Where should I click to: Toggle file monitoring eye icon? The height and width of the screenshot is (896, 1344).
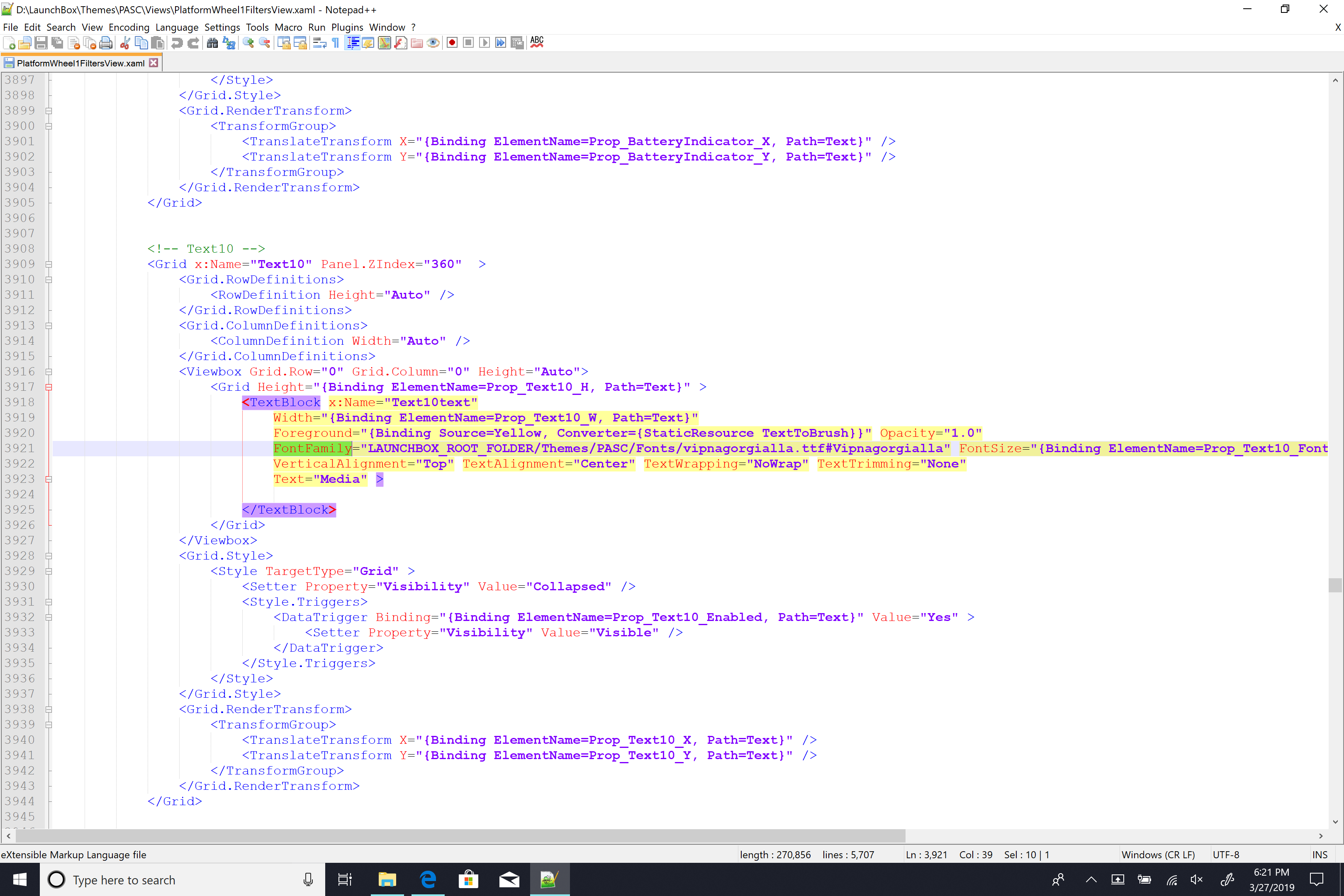pyautogui.click(x=433, y=43)
